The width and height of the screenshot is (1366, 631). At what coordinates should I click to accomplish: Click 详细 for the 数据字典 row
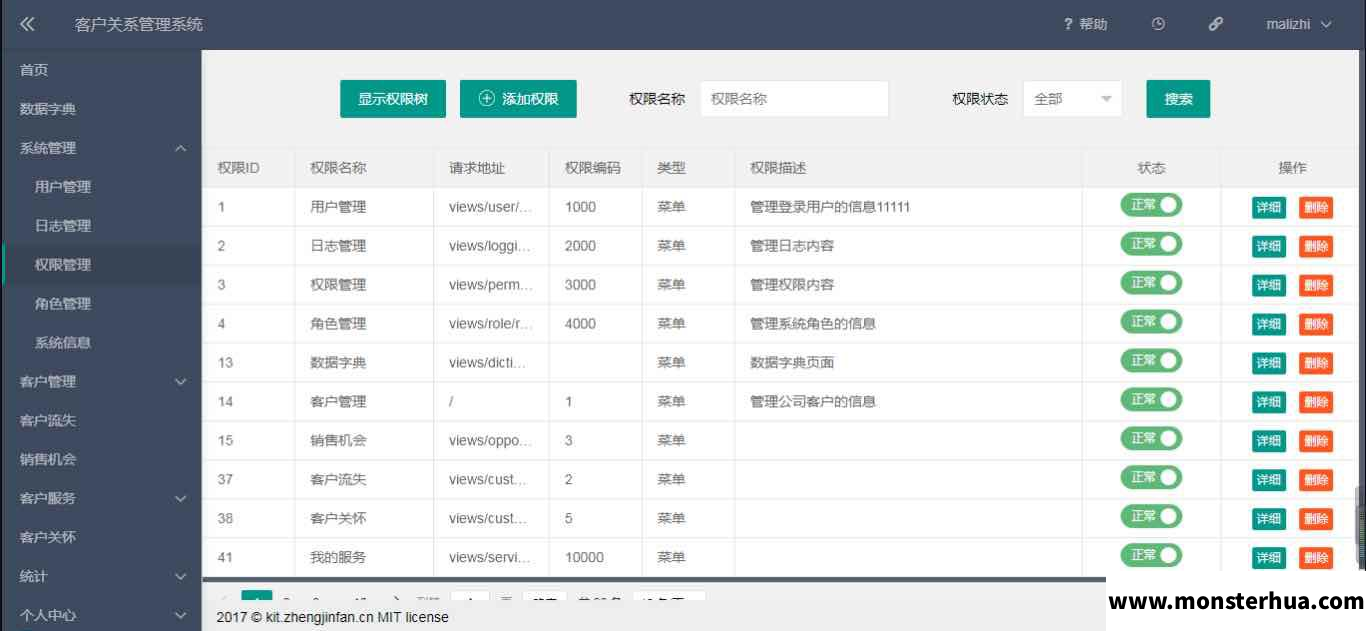pyautogui.click(x=1269, y=364)
